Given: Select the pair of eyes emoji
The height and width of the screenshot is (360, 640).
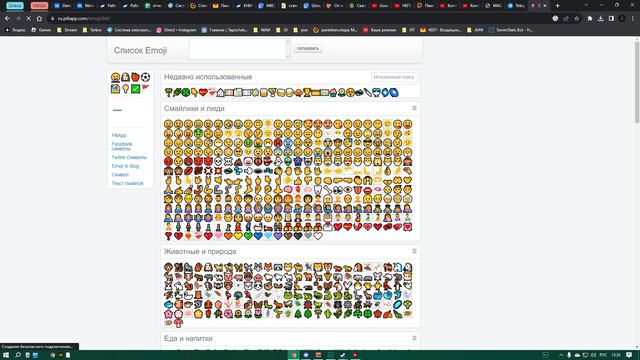Looking at the screenshot, I should point(338,189).
